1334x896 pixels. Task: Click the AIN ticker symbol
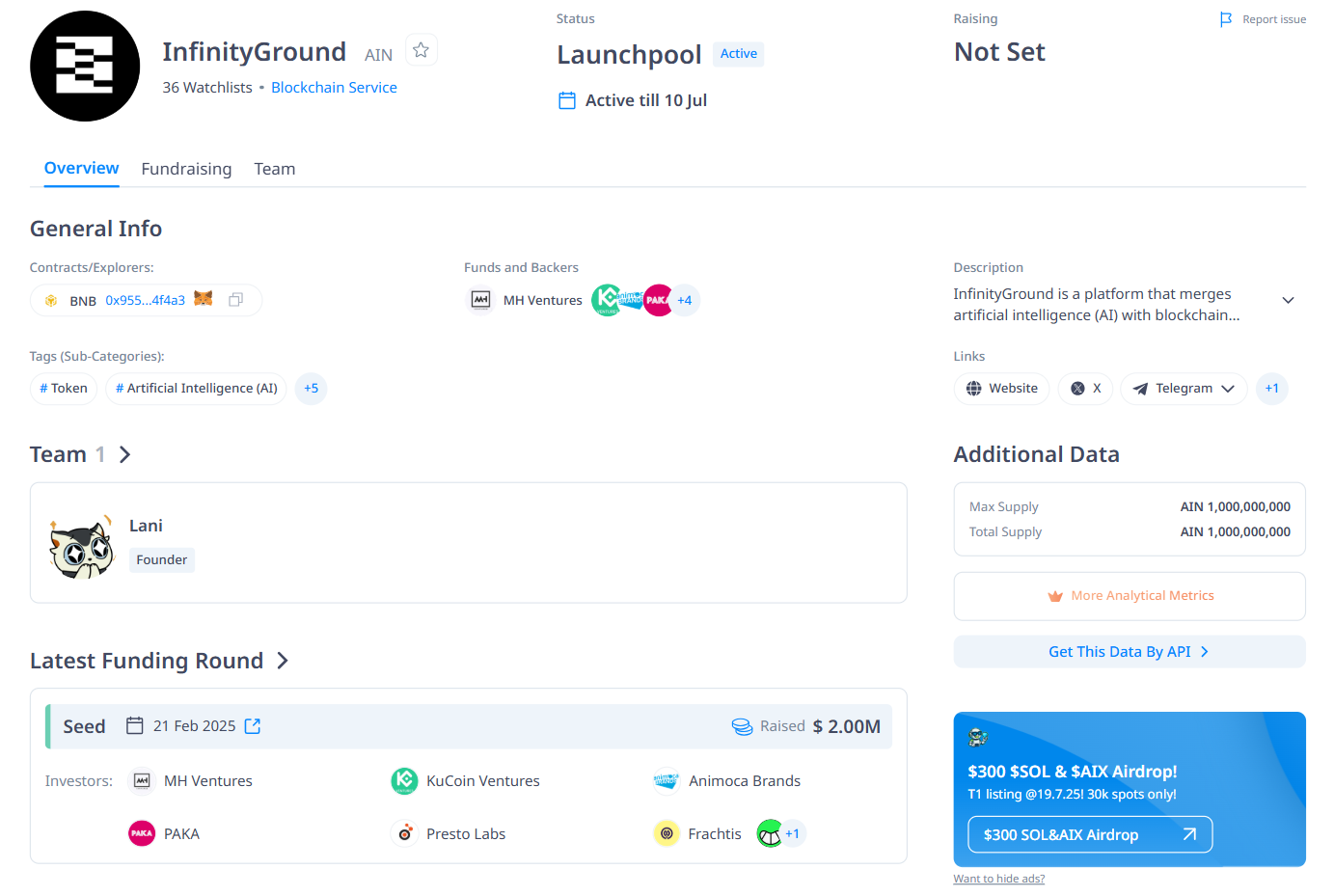point(378,55)
